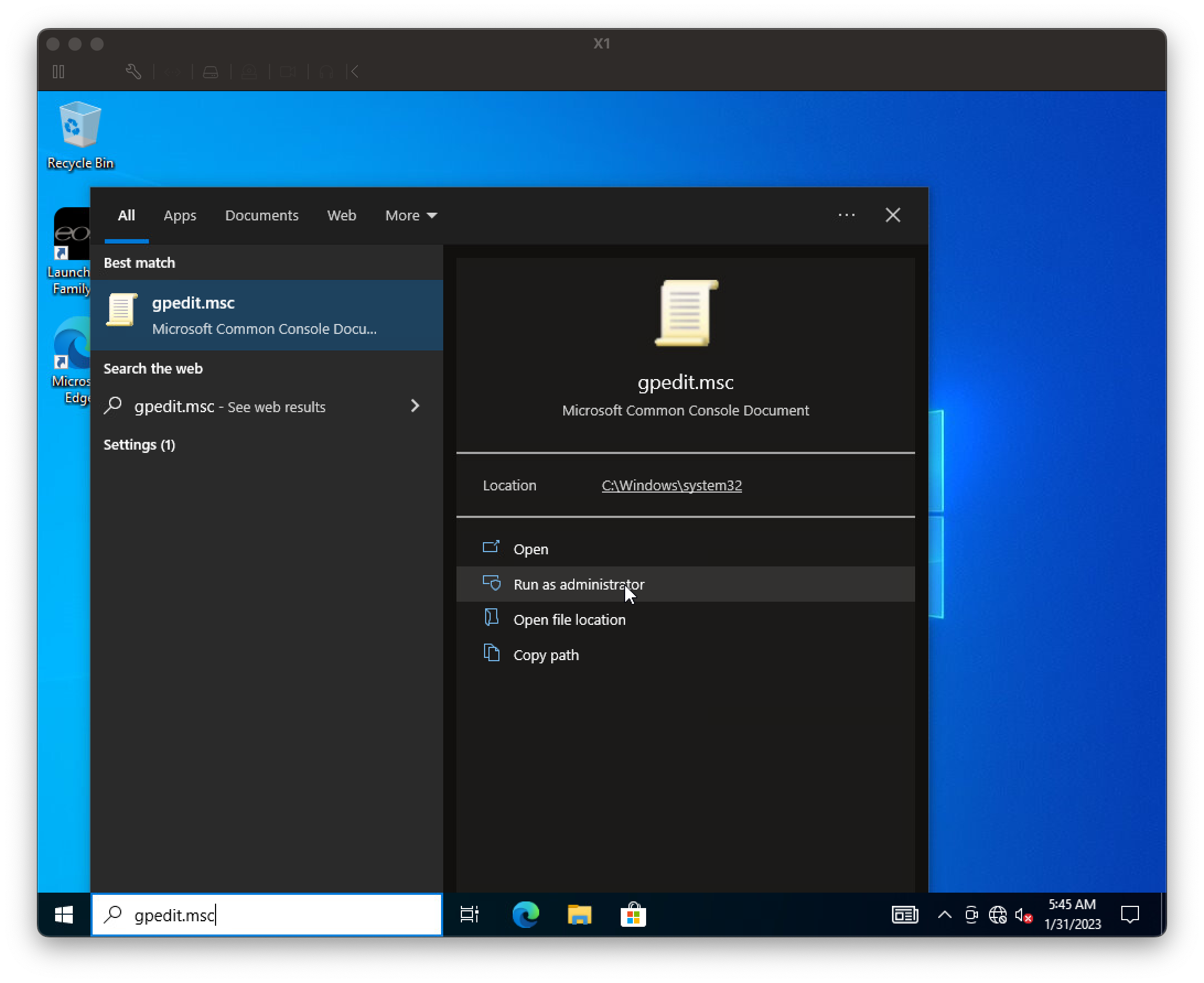This screenshot has height=983, width=1204.
Task: Click the large gpedit.msc scroll icon
Action: pyautogui.click(x=686, y=312)
